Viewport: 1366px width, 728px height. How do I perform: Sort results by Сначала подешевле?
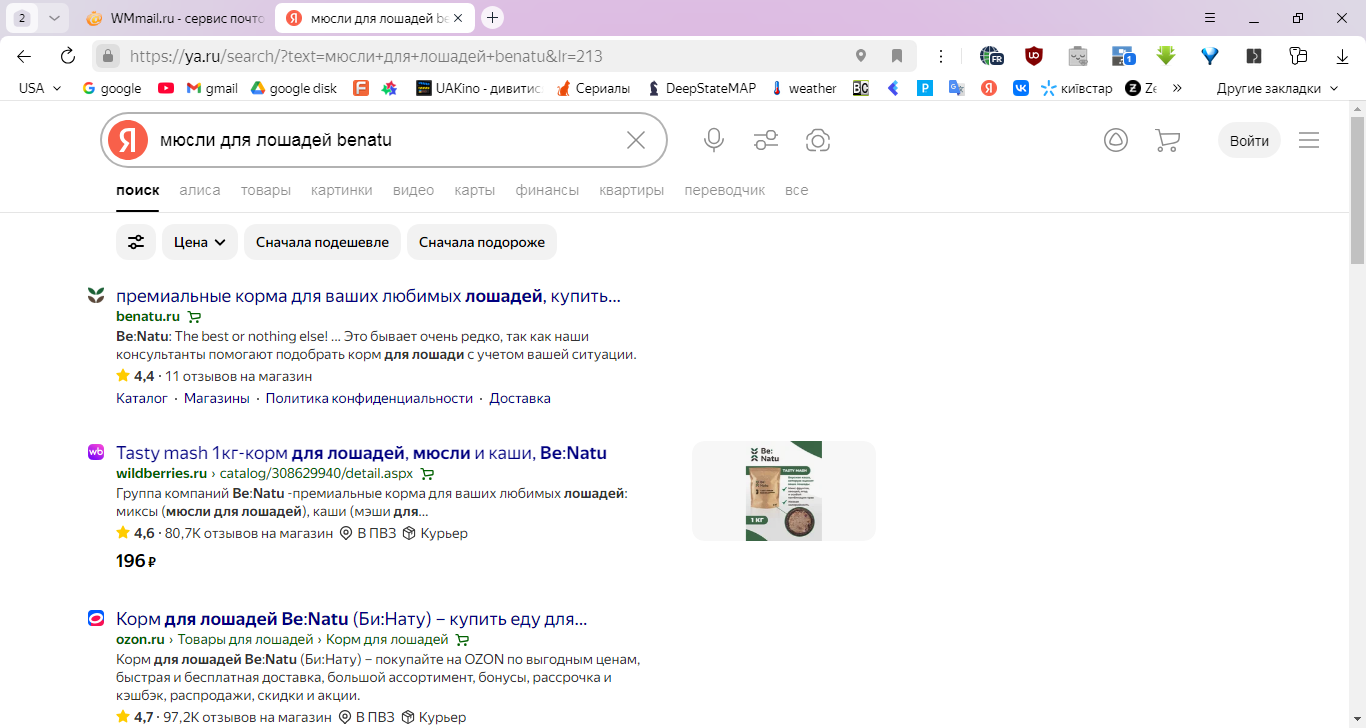(x=322, y=242)
